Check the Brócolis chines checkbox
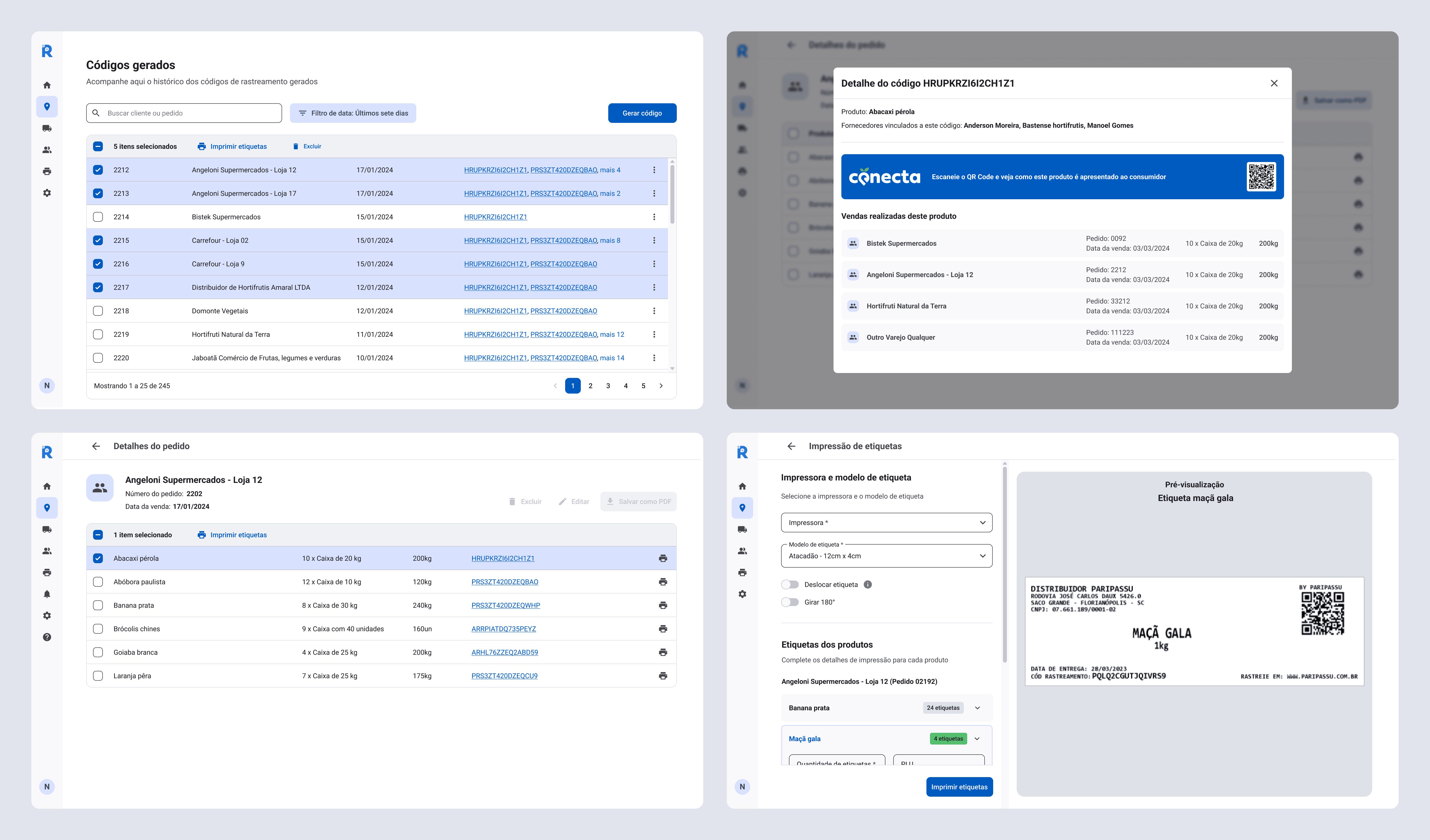The image size is (1430, 840). [98, 629]
